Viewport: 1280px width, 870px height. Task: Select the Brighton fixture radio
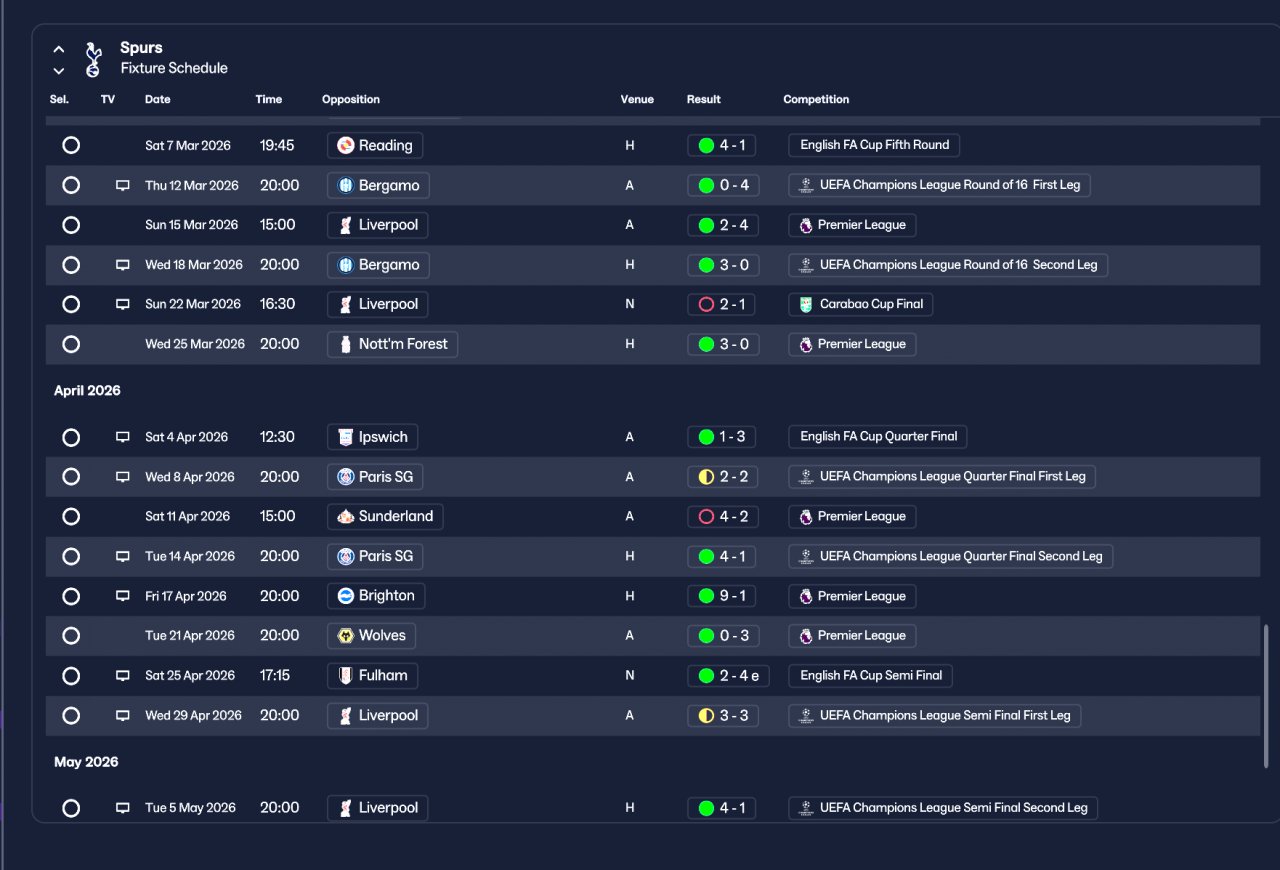click(71, 596)
